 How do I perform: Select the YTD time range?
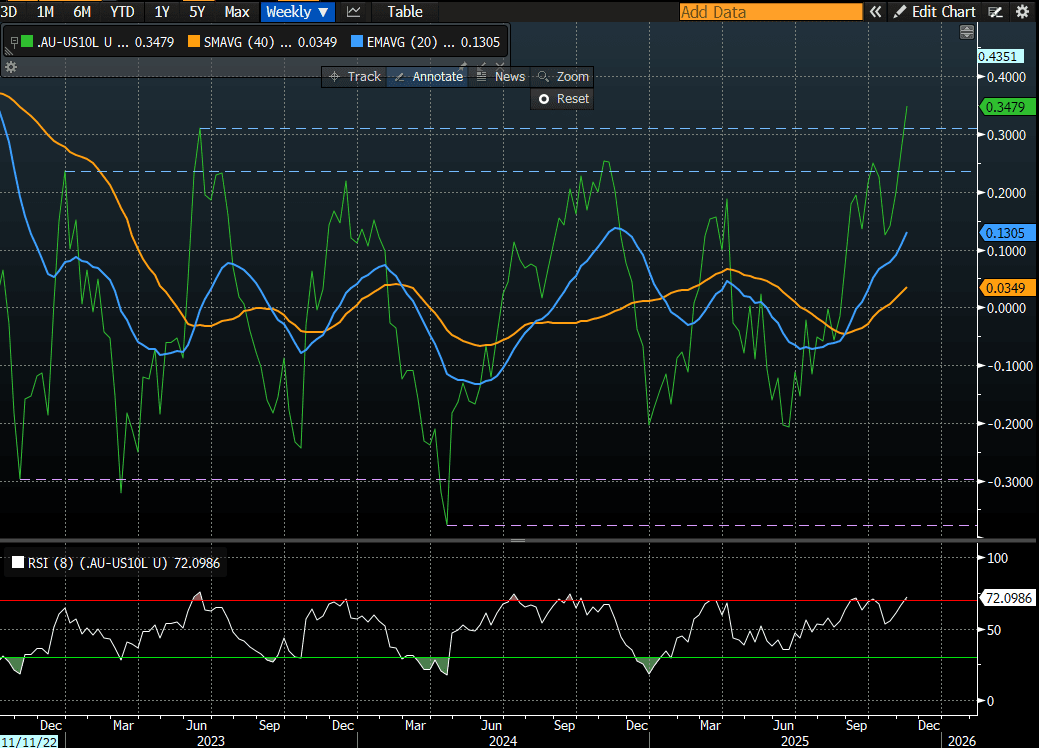pyautogui.click(x=122, y=12)
